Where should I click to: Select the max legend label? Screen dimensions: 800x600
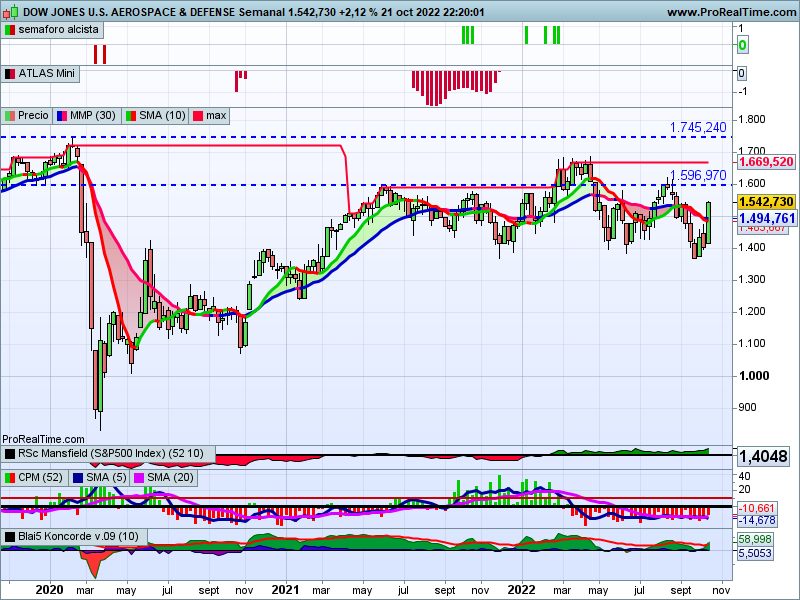pyautogui.click(x=216, y=116)
